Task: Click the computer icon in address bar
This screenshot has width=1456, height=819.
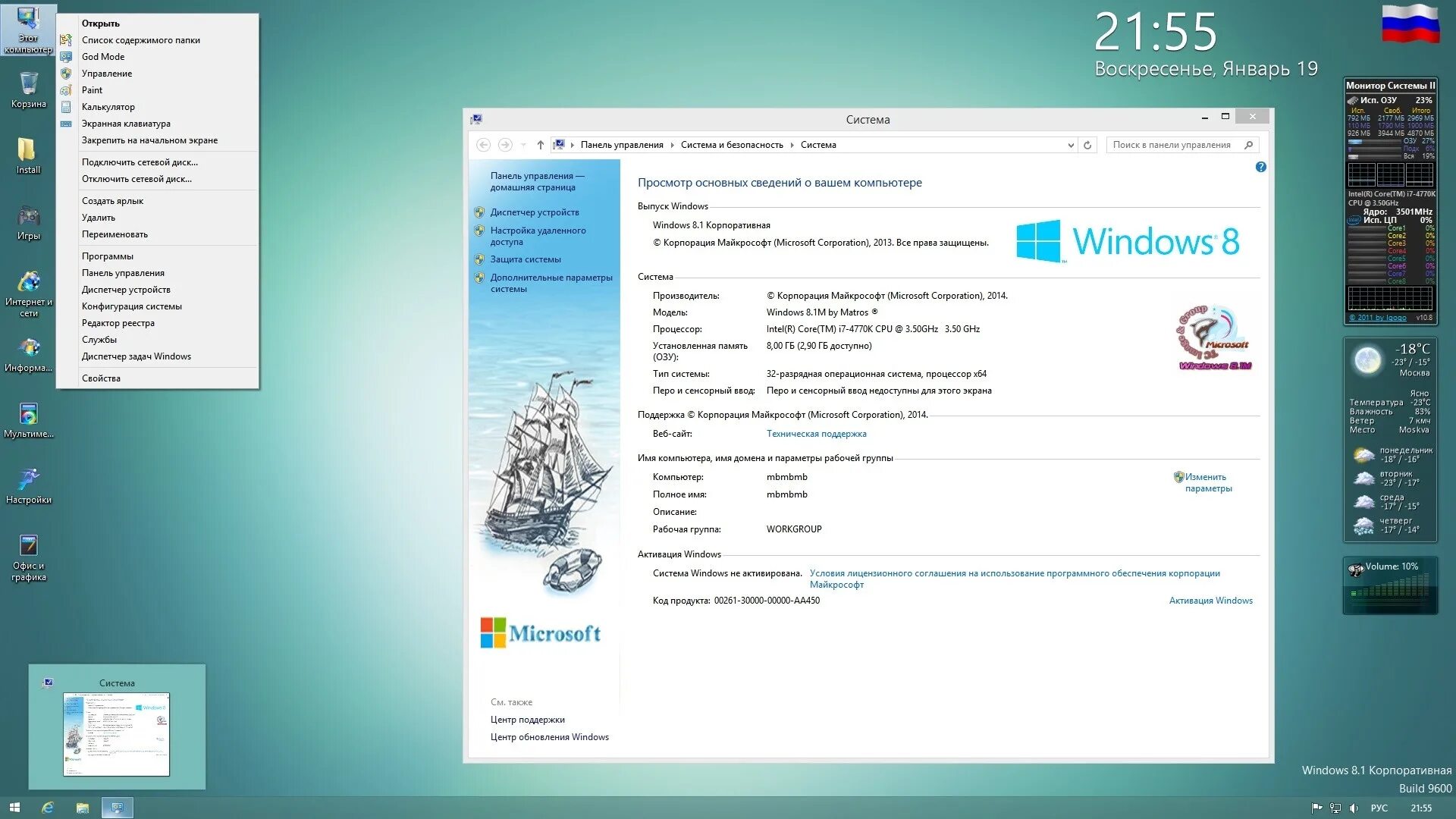Action: click(x=559, y=145)
